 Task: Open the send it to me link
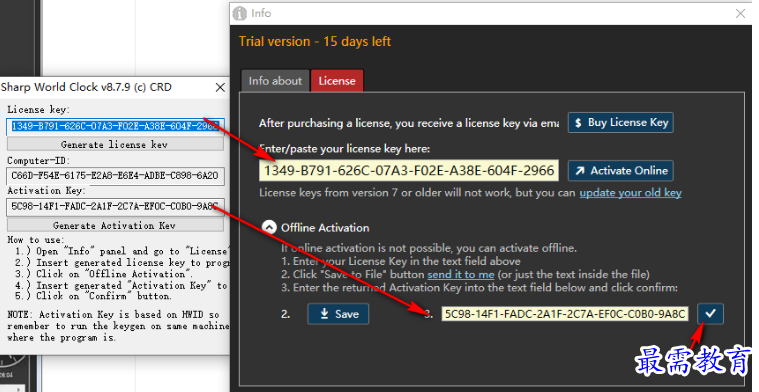460,274
